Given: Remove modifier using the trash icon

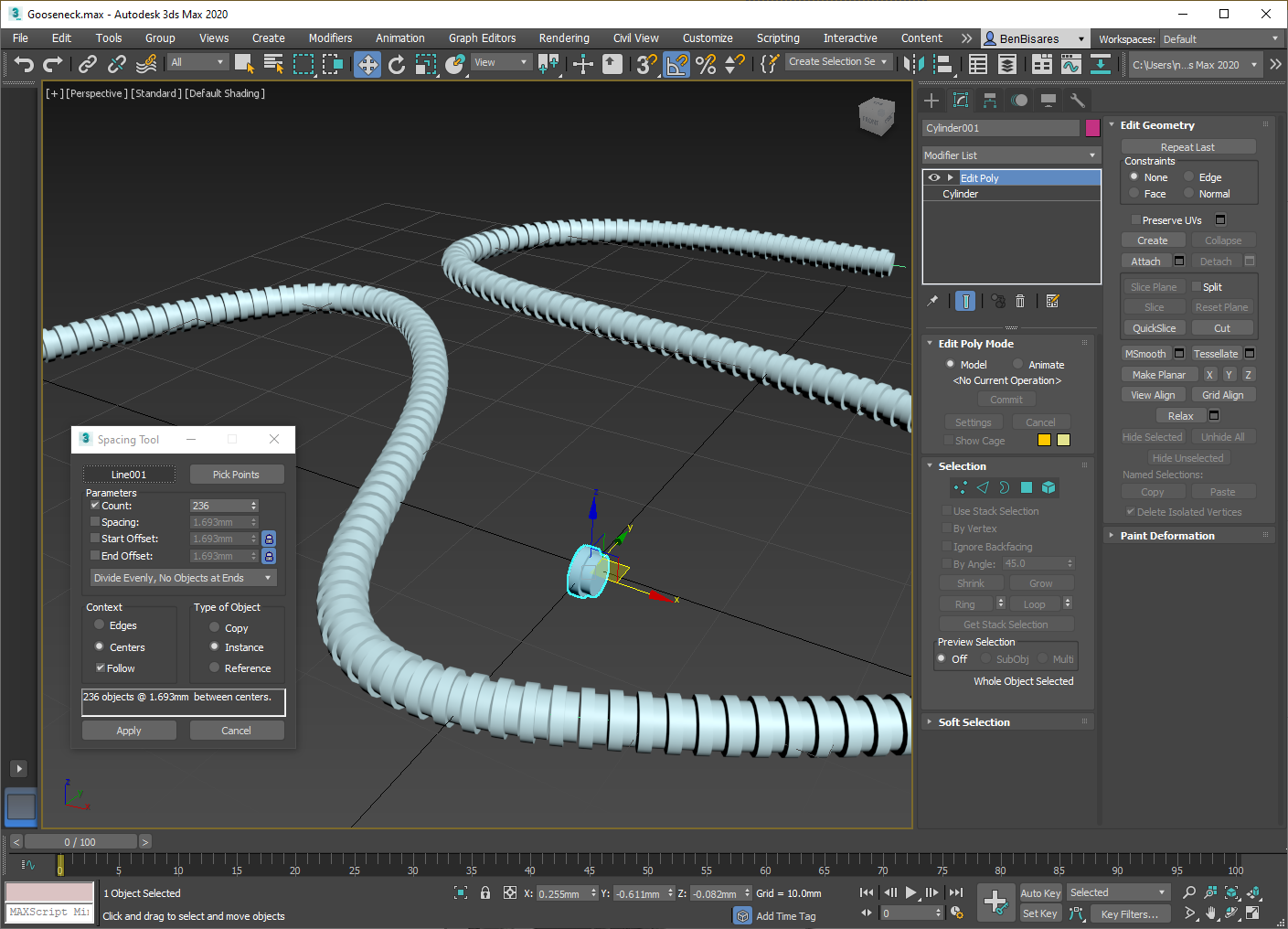Looking at the screenshot, I should (x=1021, y=300).
